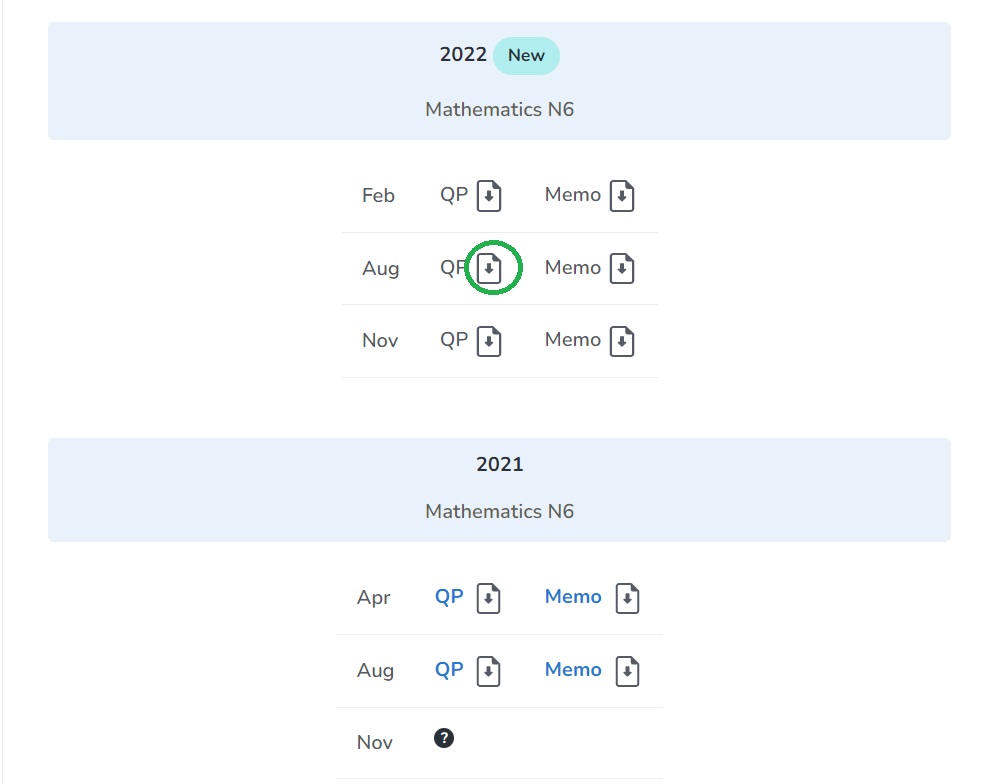Click the Aug 2022 Memo download icon
Image resolution: width=994 pixels, height=784 pixels.
622,268
